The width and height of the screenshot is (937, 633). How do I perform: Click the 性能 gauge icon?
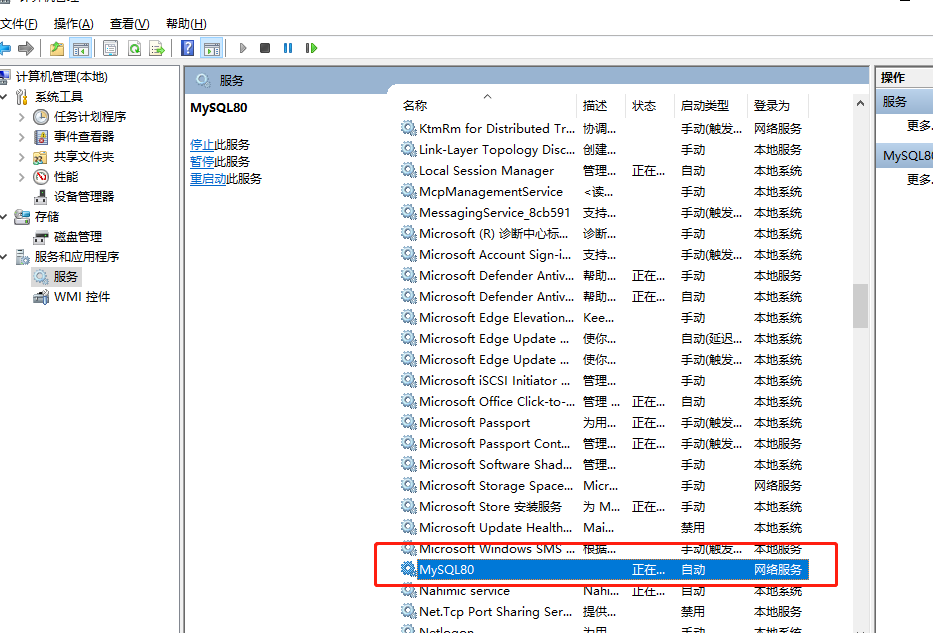tap(41, 177)
